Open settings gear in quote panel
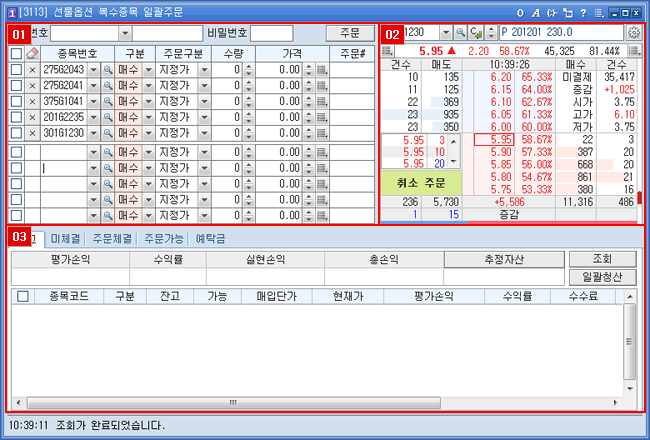This screenshot has width=650, height=440. pos(633,32)
